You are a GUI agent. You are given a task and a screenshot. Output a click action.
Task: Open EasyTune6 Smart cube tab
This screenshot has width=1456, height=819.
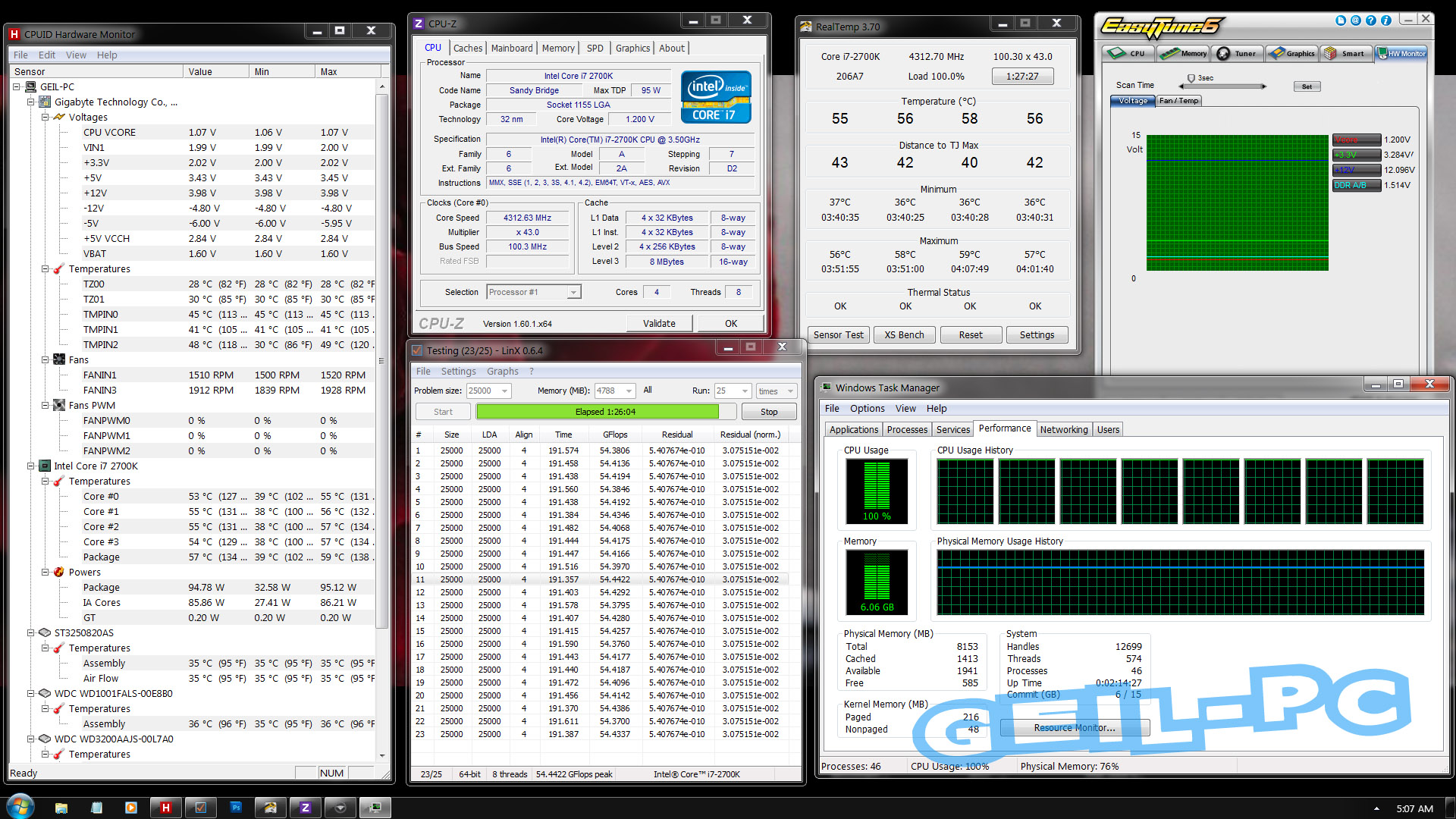click(x=1345, y=53)
